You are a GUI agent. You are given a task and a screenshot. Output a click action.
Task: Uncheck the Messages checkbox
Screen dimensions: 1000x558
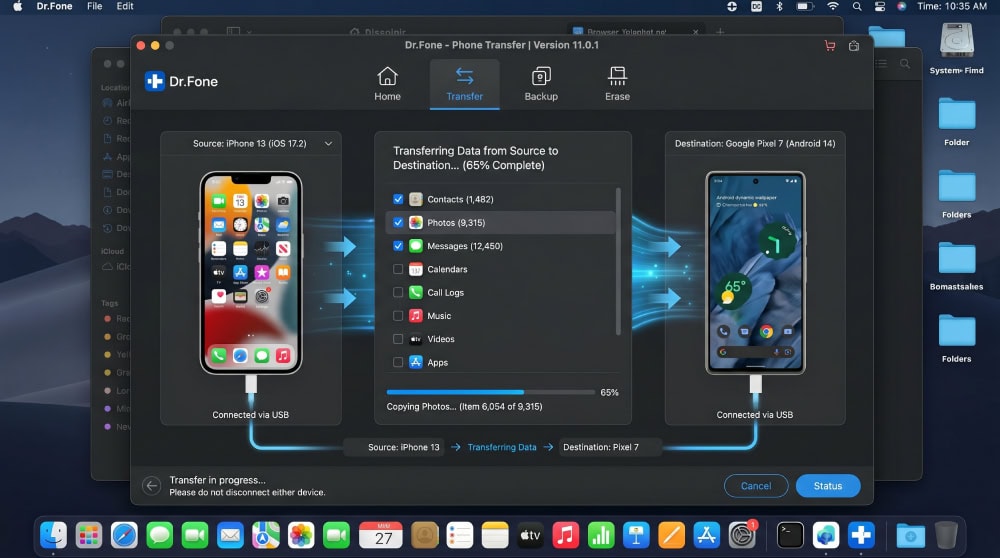398,246
